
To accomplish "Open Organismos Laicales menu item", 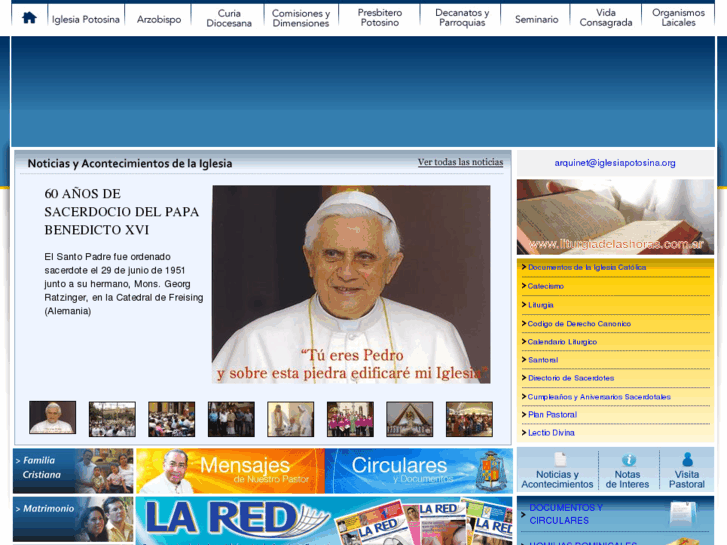I will [678, 18].
